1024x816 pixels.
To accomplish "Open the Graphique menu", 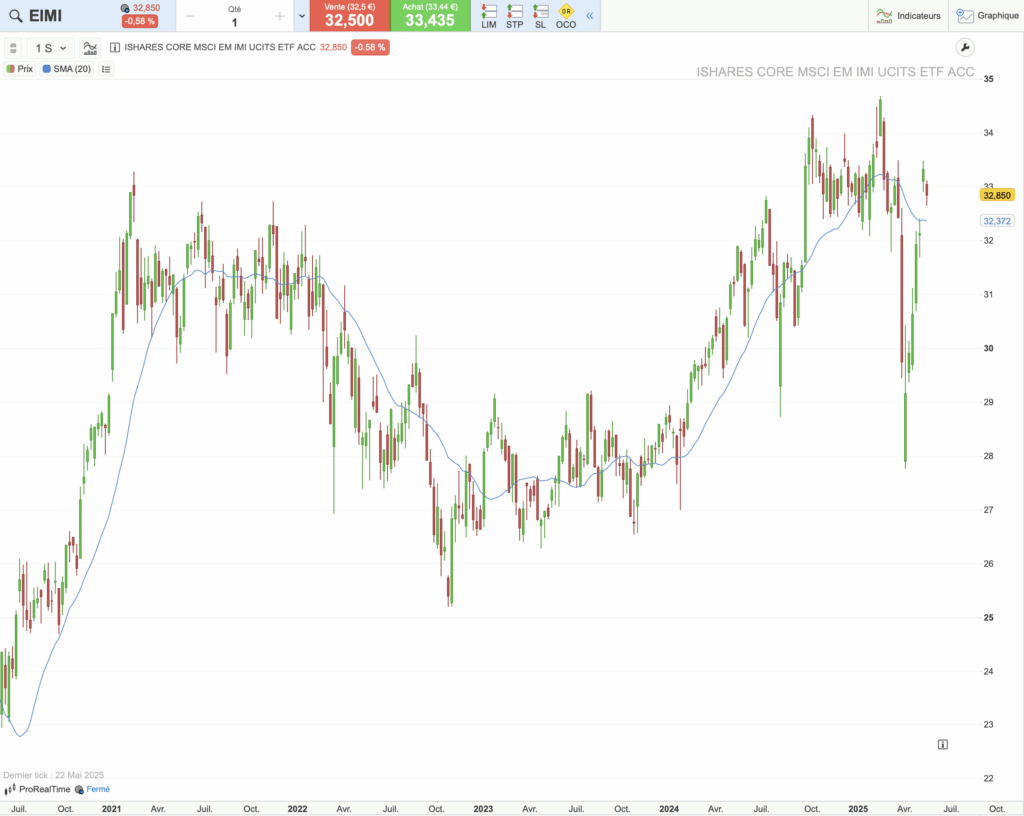I will (987, 16).
